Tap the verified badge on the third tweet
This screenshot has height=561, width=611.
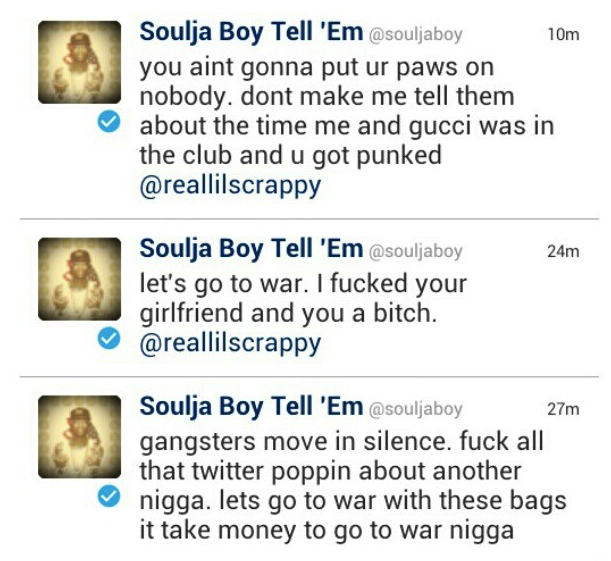[109, 496]
